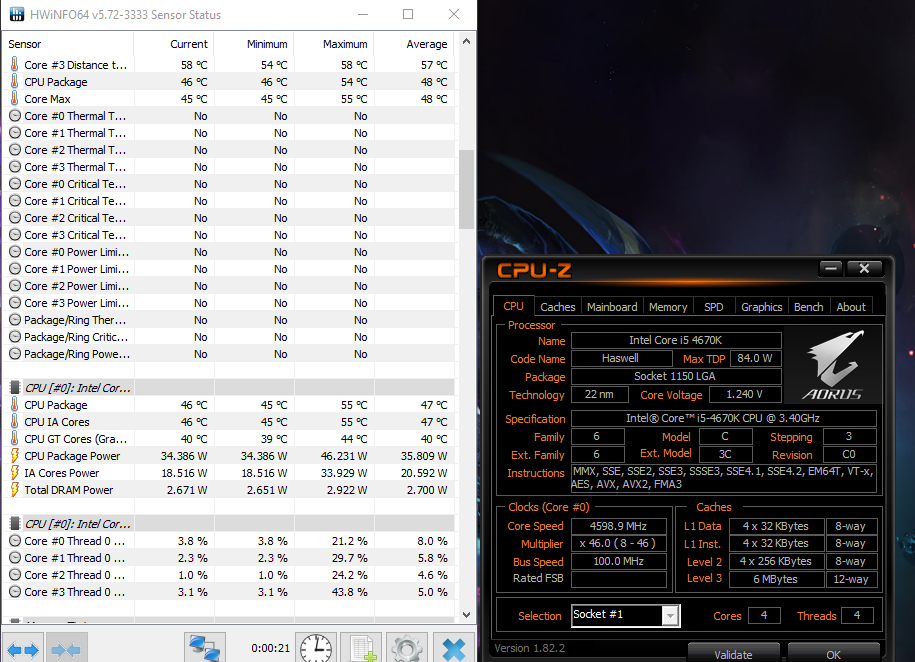Image resolution: width=915 pixels, height=662 pixels.
Task: Click the Validate button in CPU-Z
Action: click(734, 654)
